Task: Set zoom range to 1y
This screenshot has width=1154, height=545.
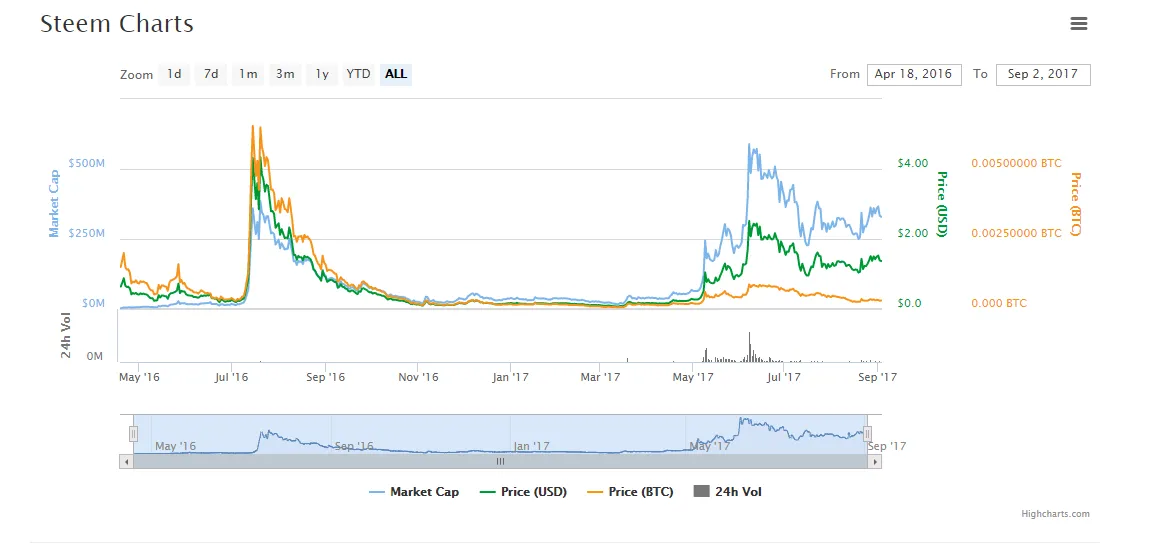Action: (322, 74)
